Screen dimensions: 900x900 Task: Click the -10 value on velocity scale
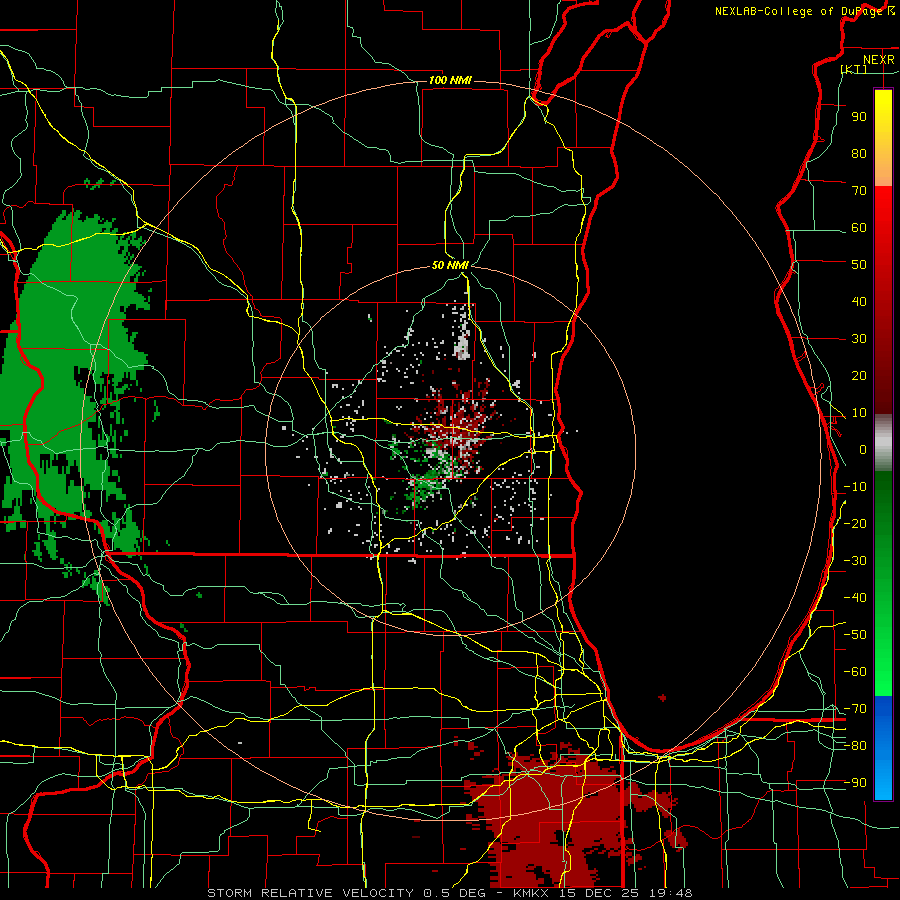[855, 487]
